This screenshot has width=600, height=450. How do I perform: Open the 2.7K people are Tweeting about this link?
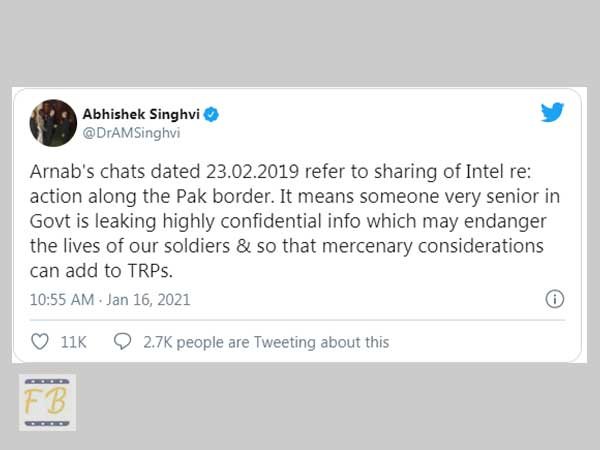pos(266,342)
